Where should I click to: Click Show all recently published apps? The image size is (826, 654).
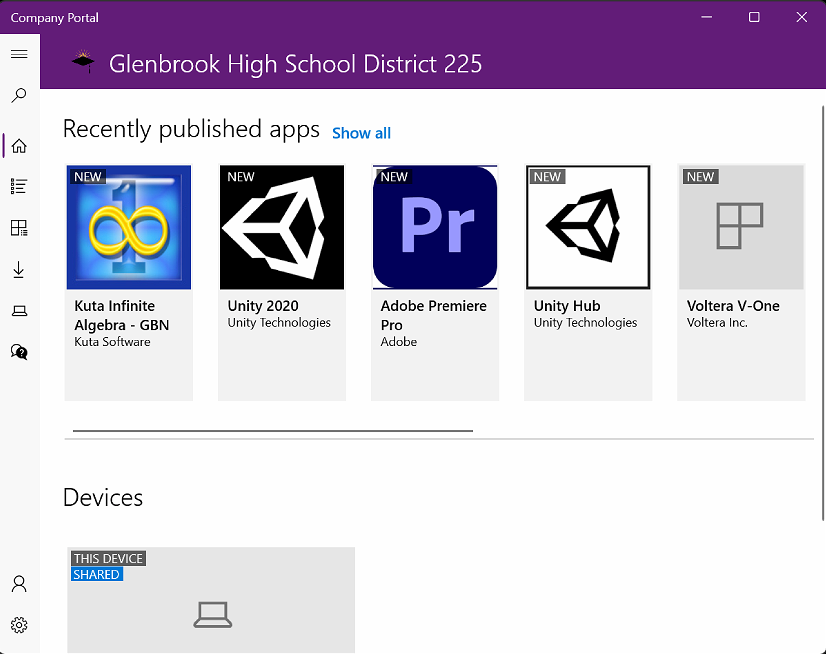pos(361,133)
